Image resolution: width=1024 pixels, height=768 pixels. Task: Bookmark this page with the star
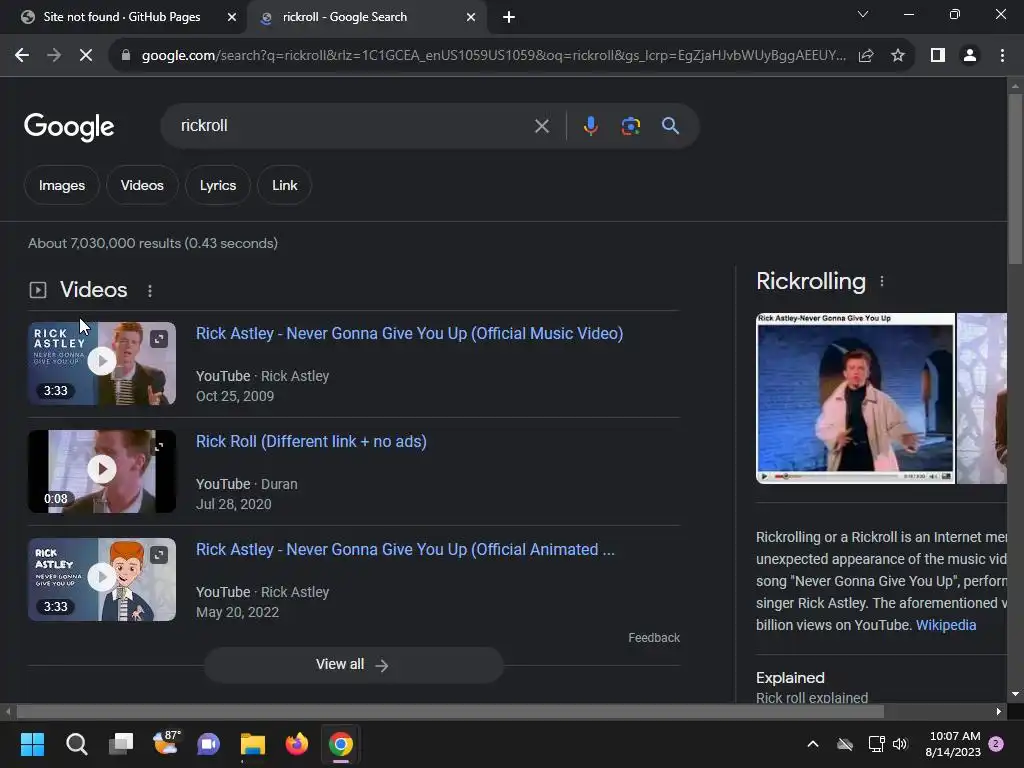coord(898,56)
